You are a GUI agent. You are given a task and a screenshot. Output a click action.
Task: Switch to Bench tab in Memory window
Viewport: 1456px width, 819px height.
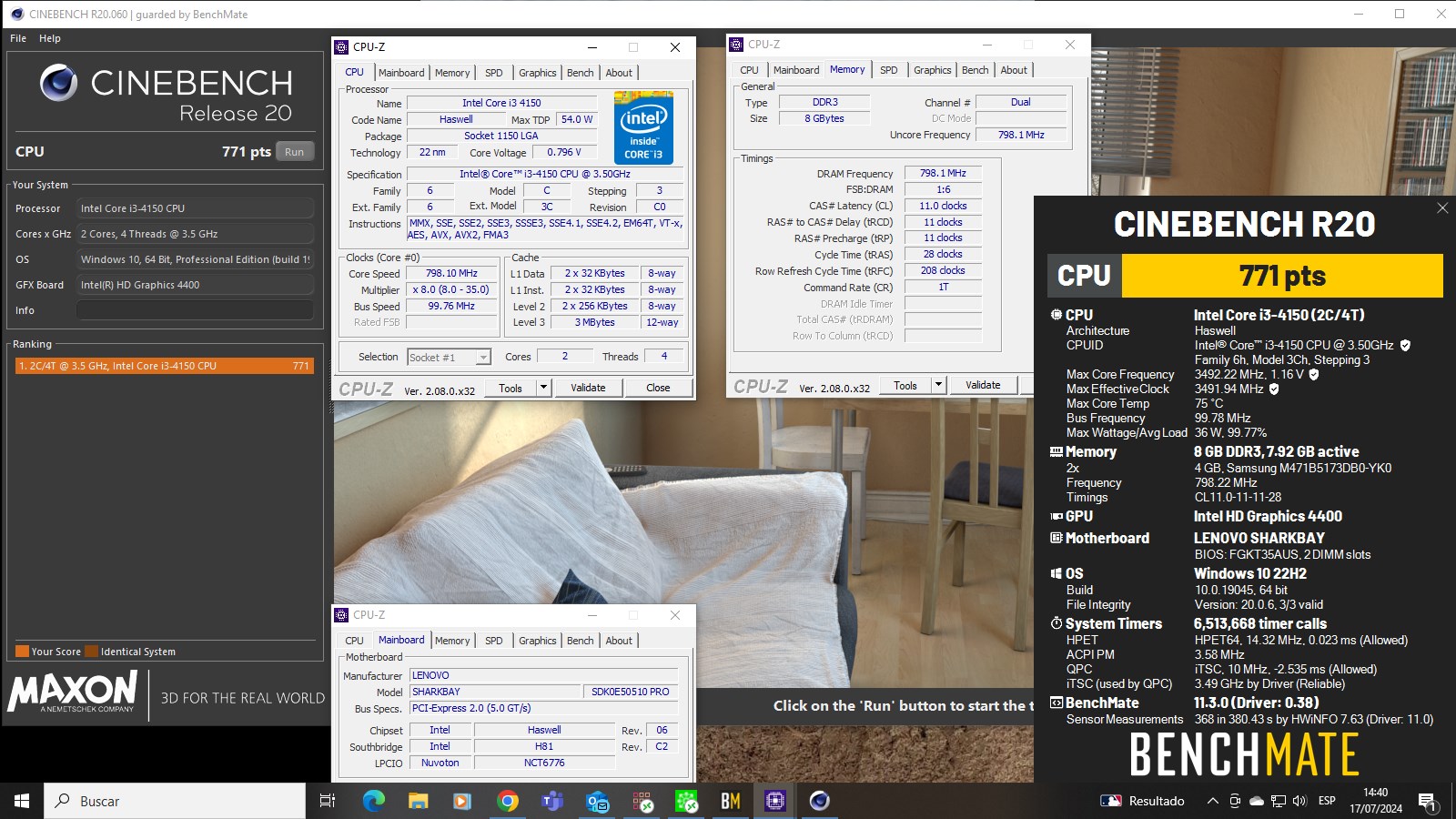coord(976,70)
